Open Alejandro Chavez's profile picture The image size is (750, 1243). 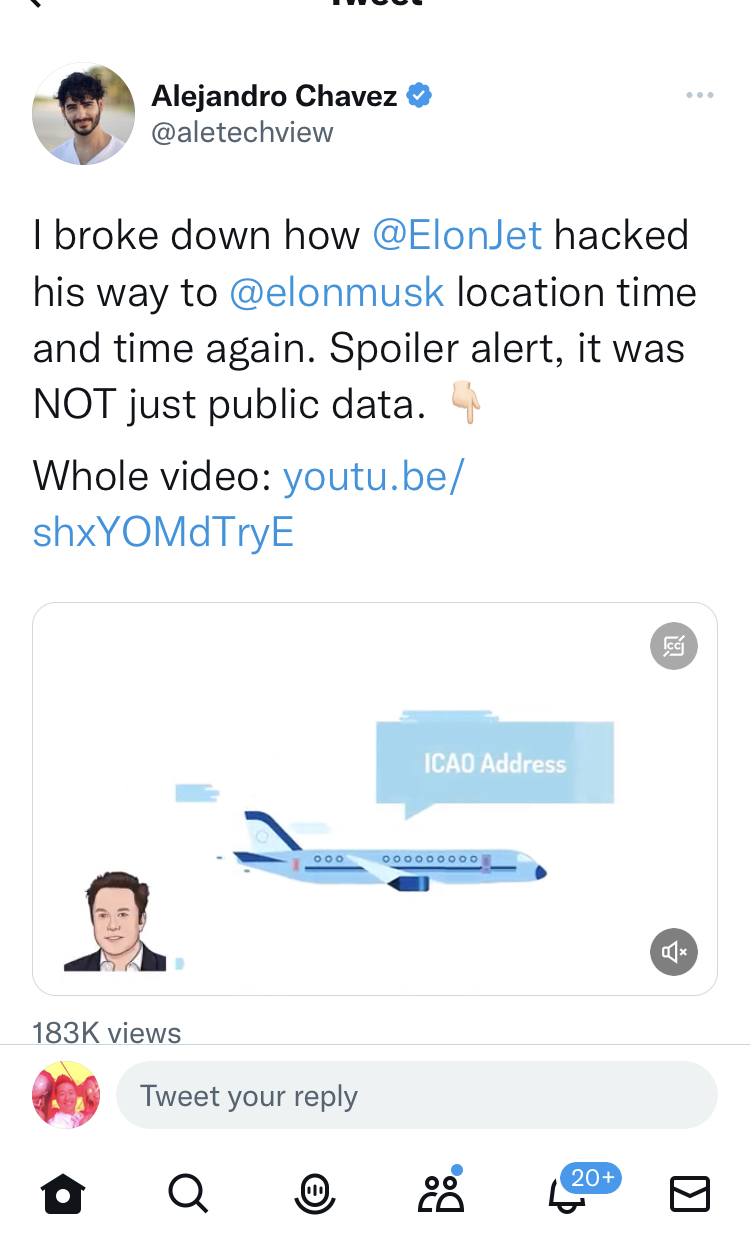click(x=83, y=113)
